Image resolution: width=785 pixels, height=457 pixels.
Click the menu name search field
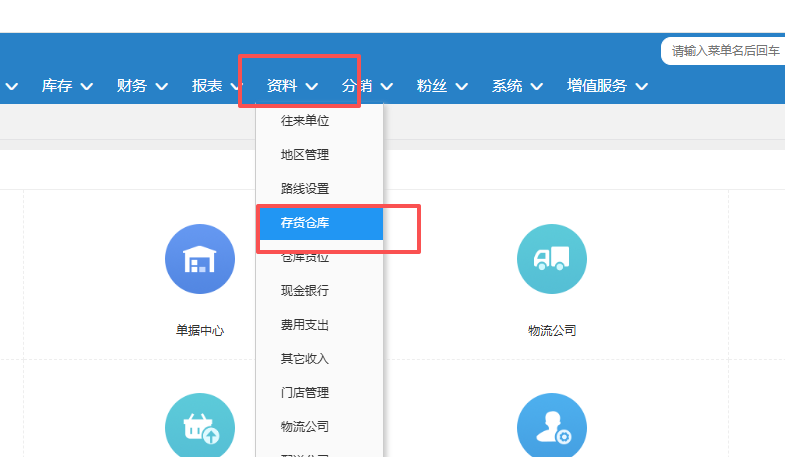coord(723,51)
